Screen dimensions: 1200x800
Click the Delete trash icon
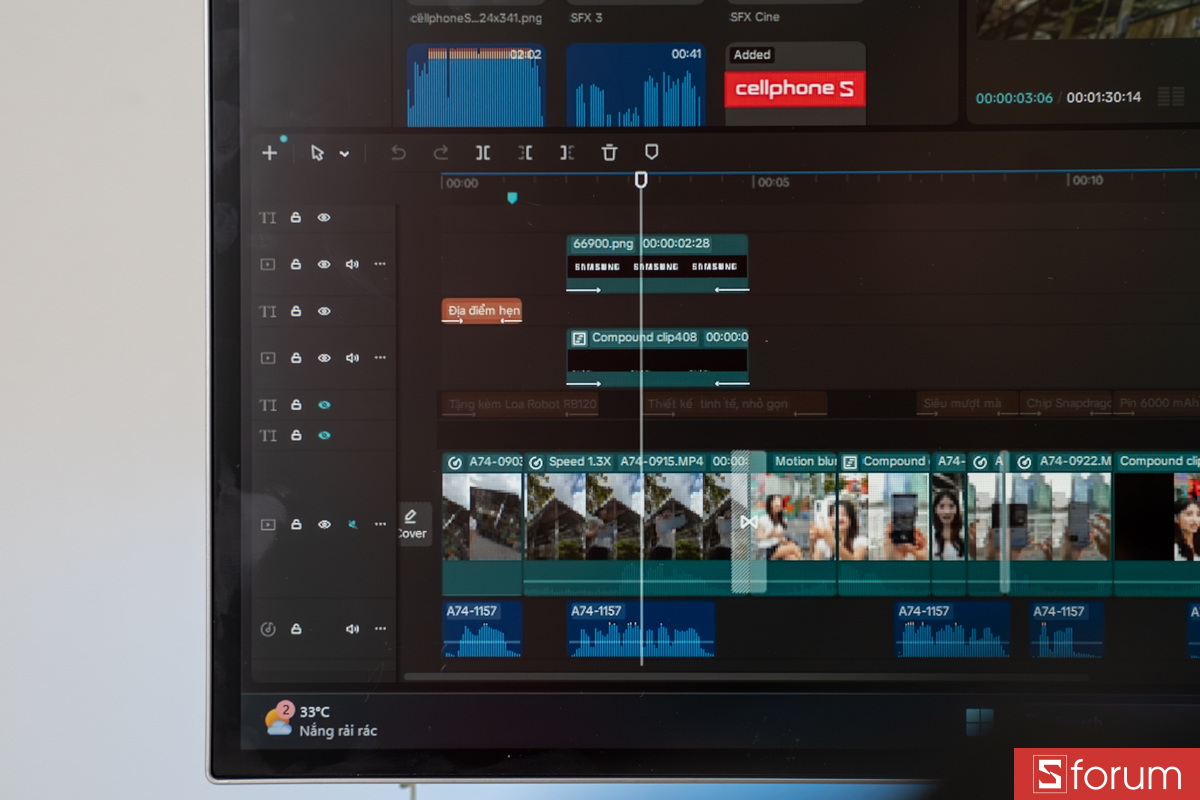coord(609,153)
